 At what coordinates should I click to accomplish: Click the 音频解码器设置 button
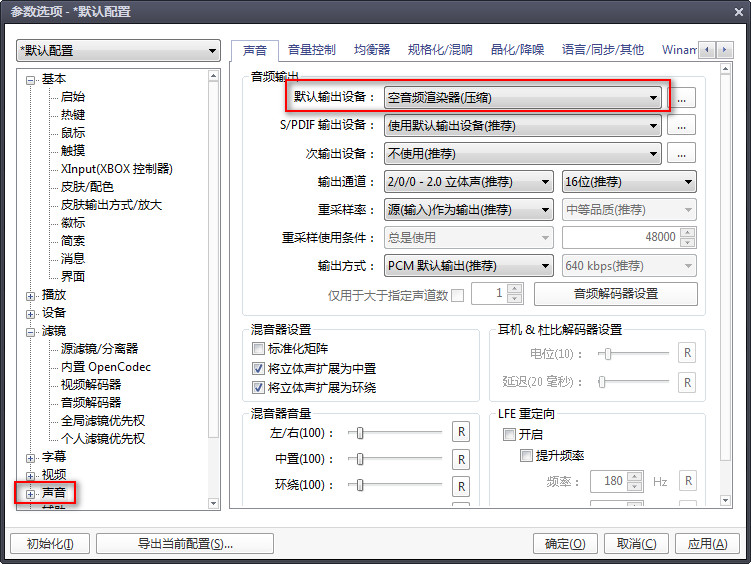(615, 293)
